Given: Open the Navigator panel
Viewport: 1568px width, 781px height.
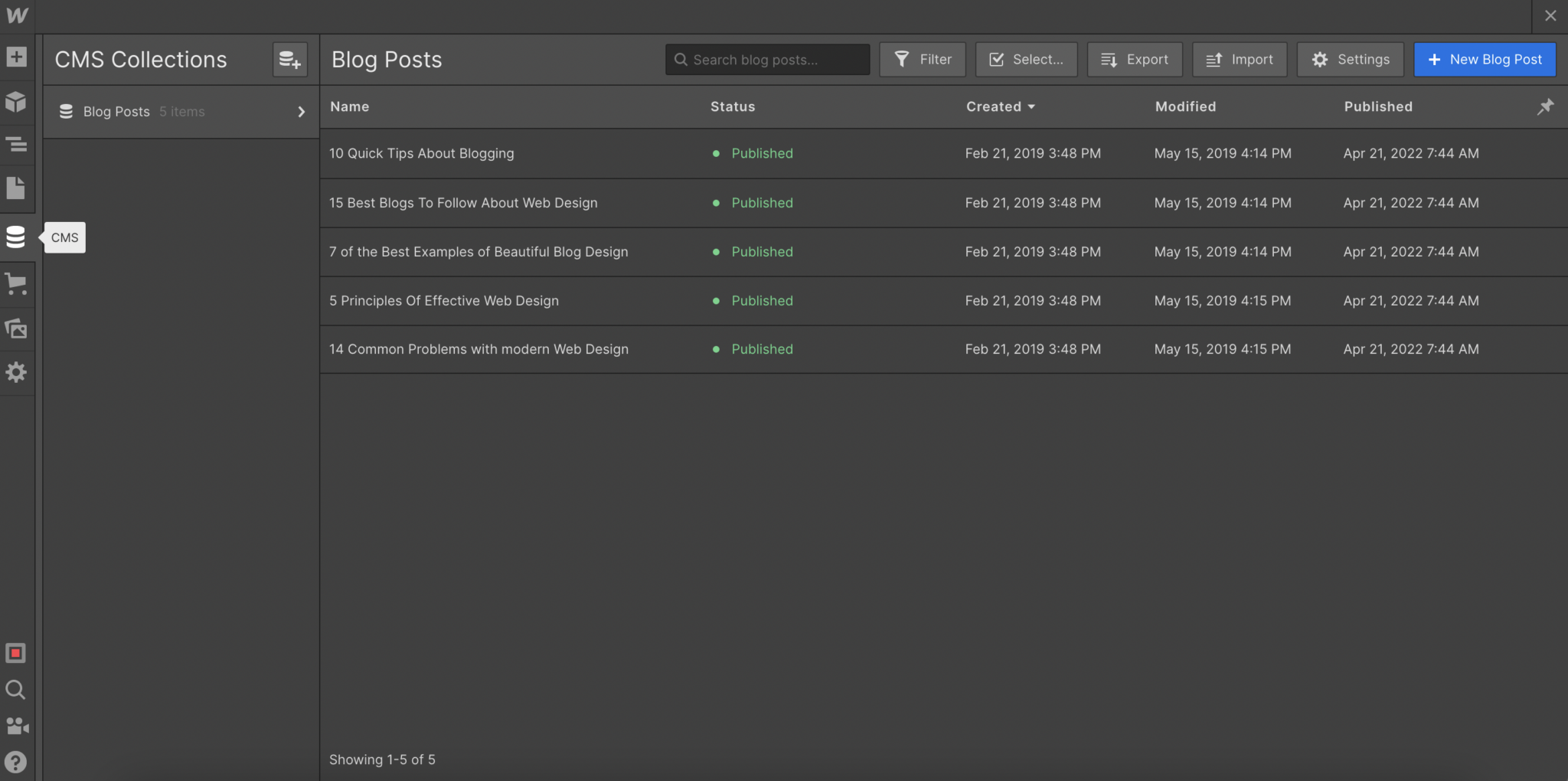Looking at the screenshot, I should point(16,145).
